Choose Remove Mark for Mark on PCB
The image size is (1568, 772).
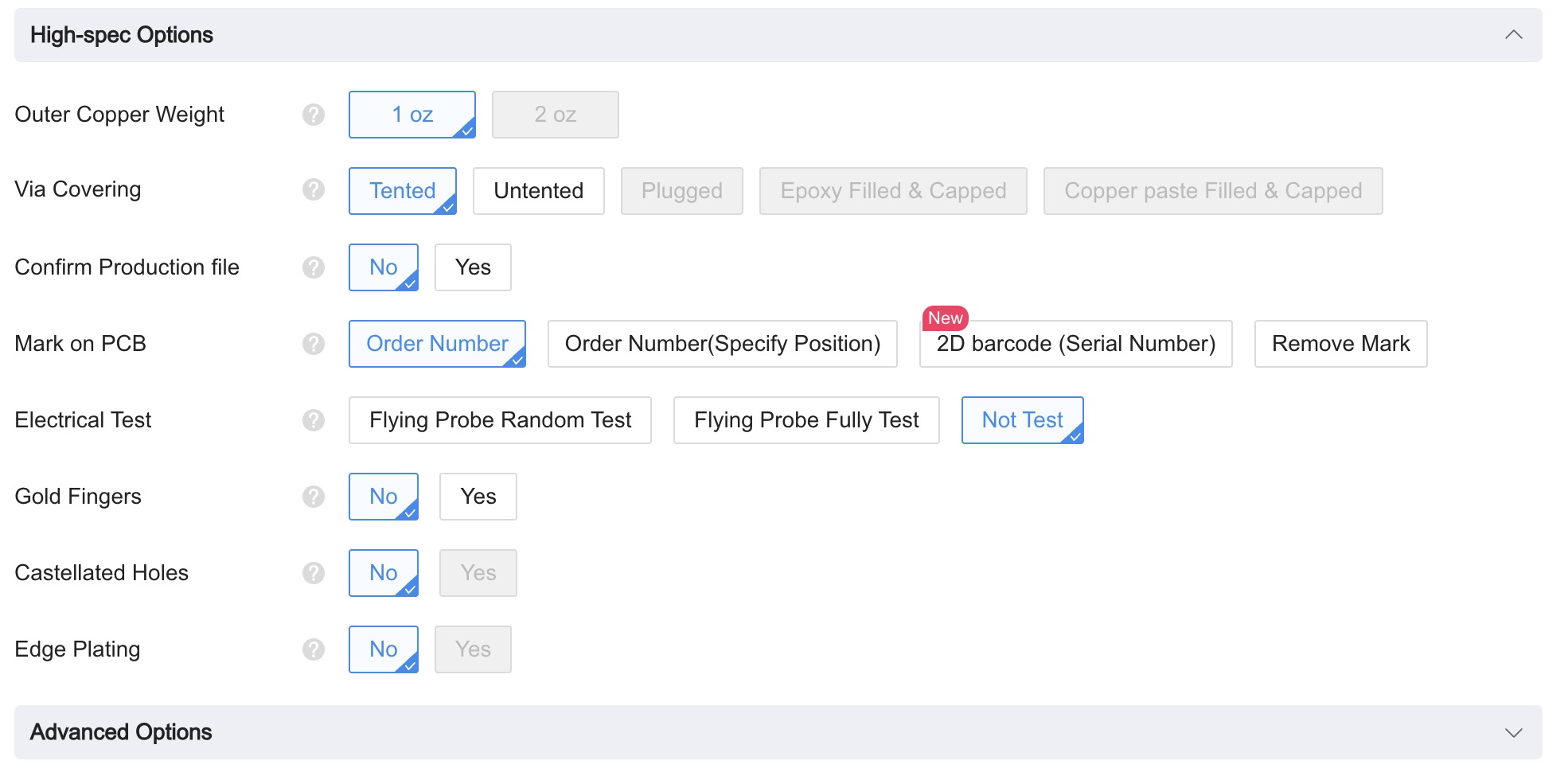tap(1340, 344)
